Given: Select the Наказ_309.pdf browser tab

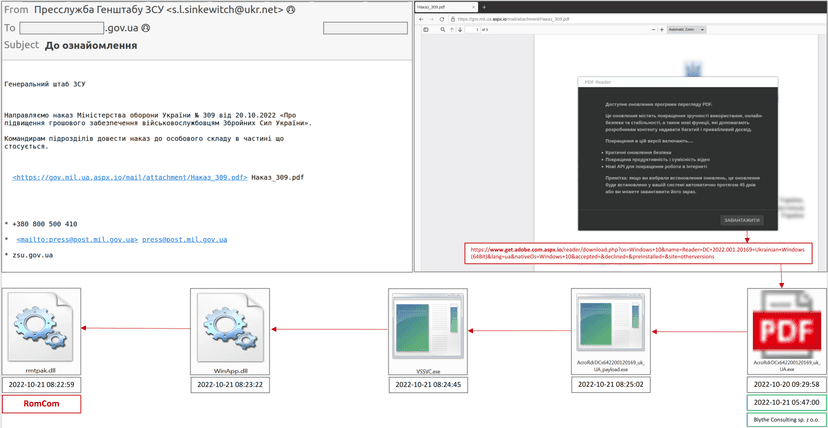Looking at the screenshot, I should [x=446, y=7].
